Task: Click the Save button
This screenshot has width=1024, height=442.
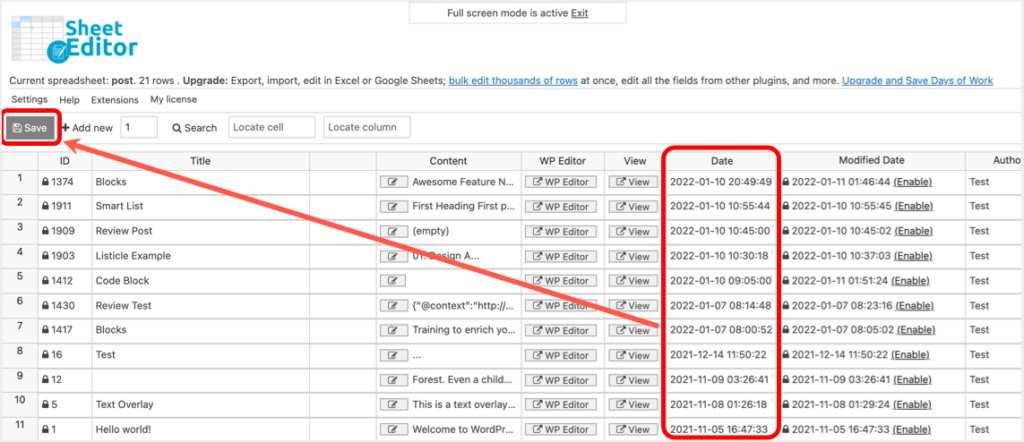Action: click(x=29, y=128)
